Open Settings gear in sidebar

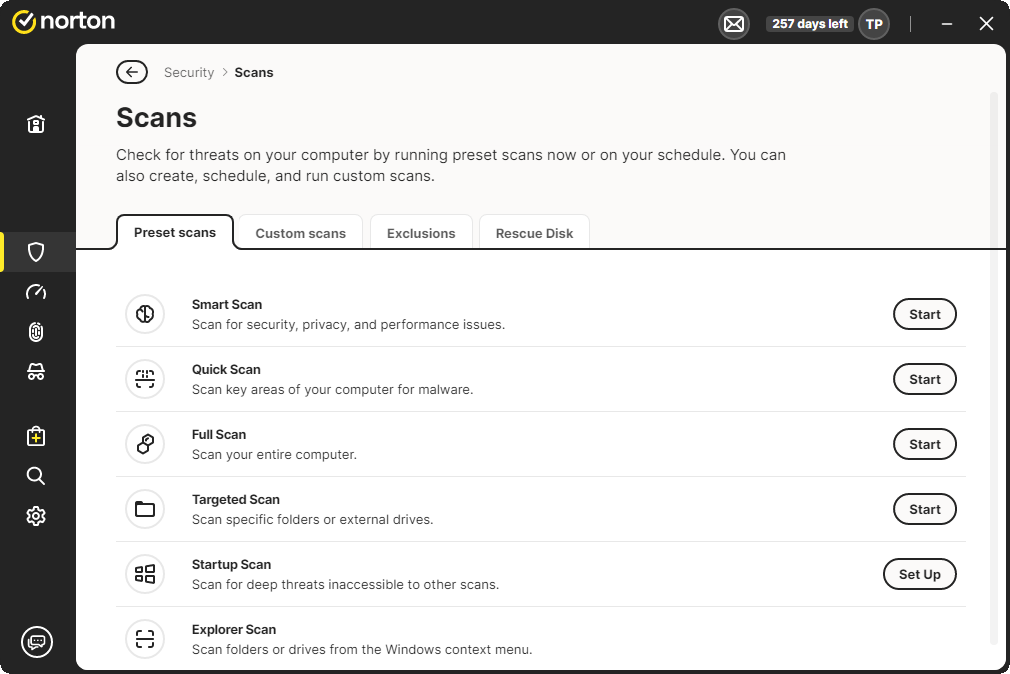coord(36,516)
